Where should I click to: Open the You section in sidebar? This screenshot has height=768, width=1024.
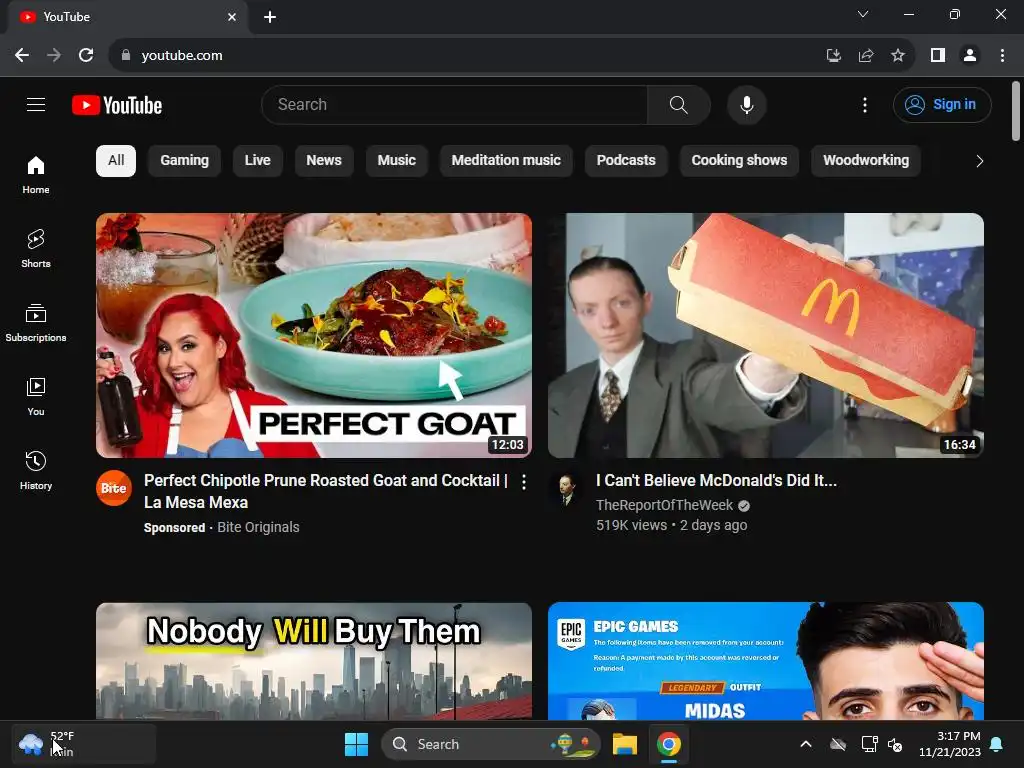click(36, 396)
